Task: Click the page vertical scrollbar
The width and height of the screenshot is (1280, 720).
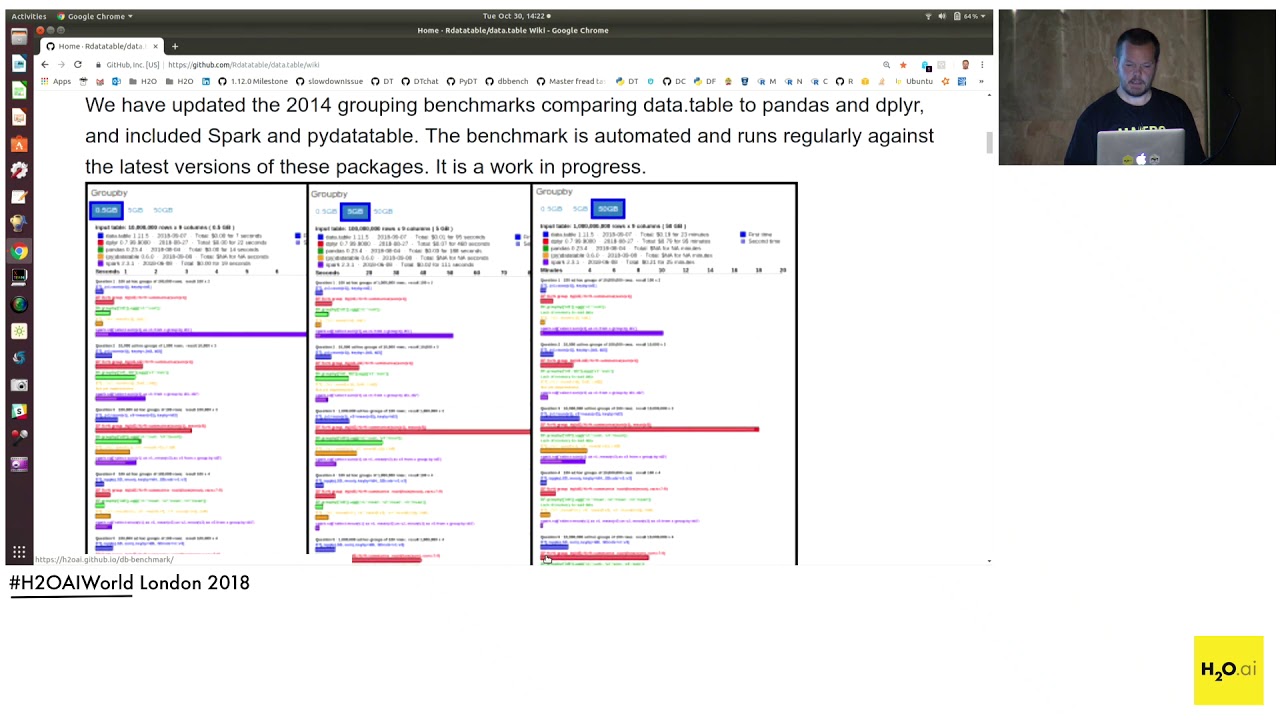Action: (x=989, y=143)
